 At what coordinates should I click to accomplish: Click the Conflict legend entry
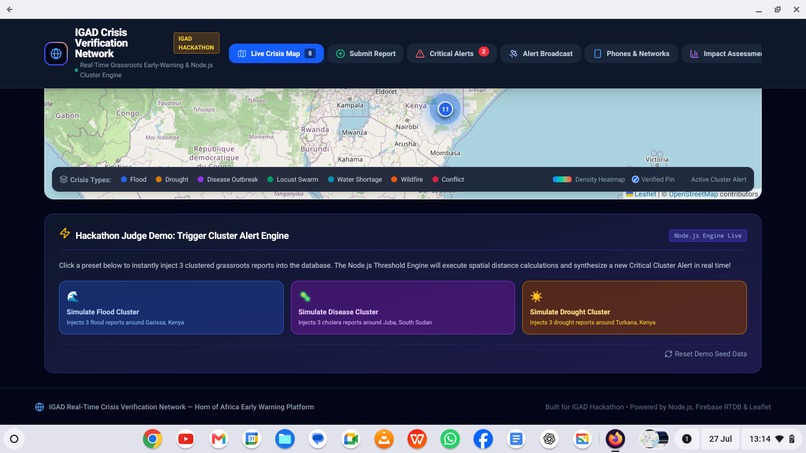click(448, 179)
